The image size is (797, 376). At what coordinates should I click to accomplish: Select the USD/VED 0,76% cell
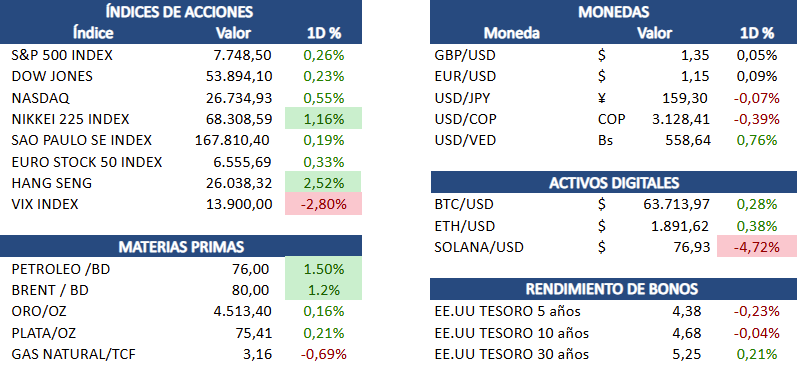pos(757,140)
